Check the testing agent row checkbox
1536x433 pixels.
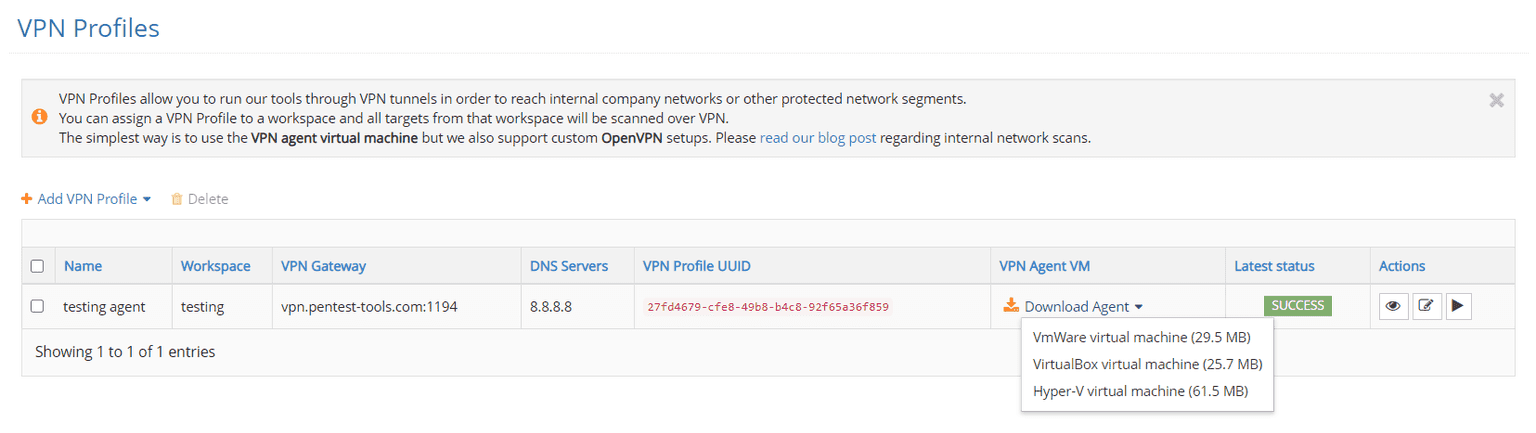(37, 306)
